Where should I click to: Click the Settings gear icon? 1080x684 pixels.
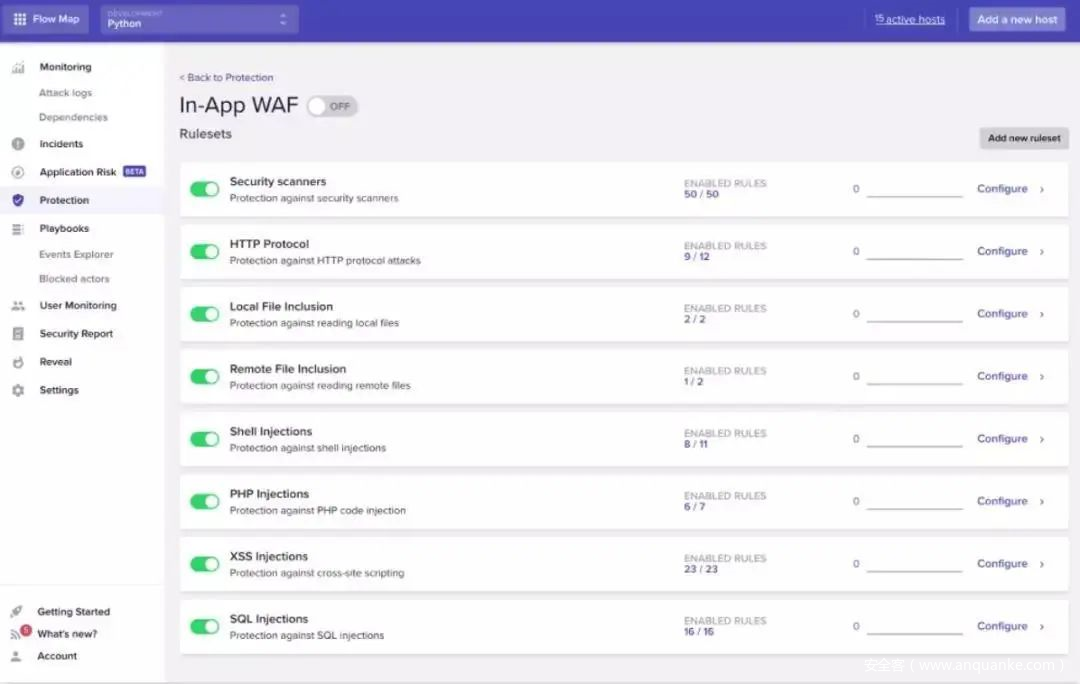click(x=18, y=391)
